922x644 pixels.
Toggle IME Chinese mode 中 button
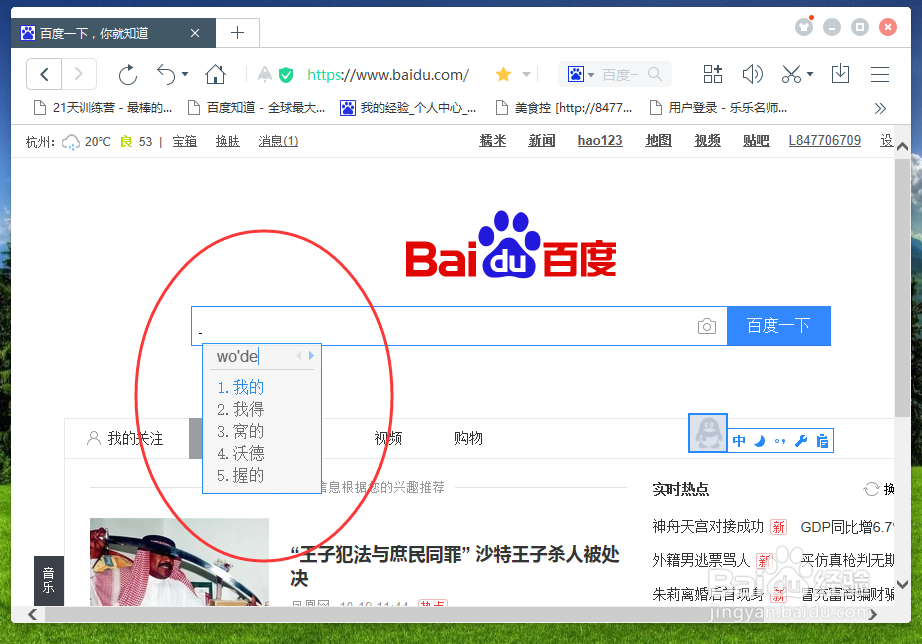click(739, 441)
